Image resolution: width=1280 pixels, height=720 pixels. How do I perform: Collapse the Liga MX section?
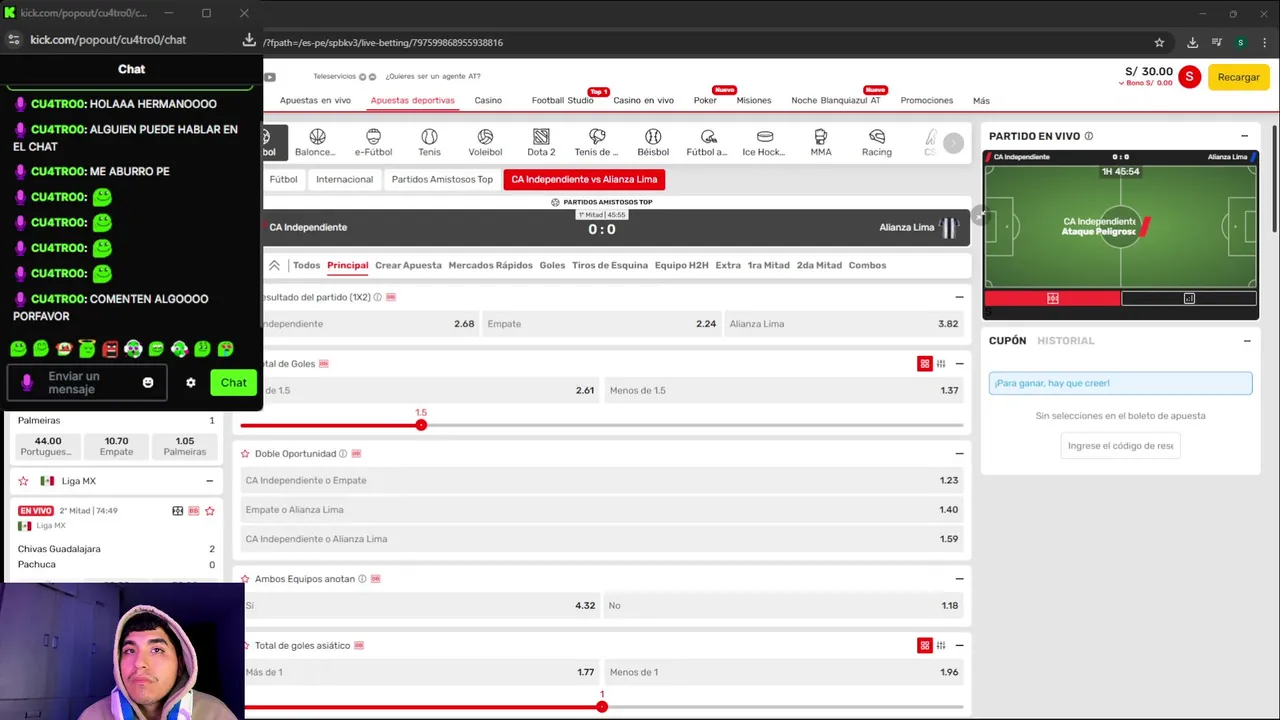[x=209, y=481]
